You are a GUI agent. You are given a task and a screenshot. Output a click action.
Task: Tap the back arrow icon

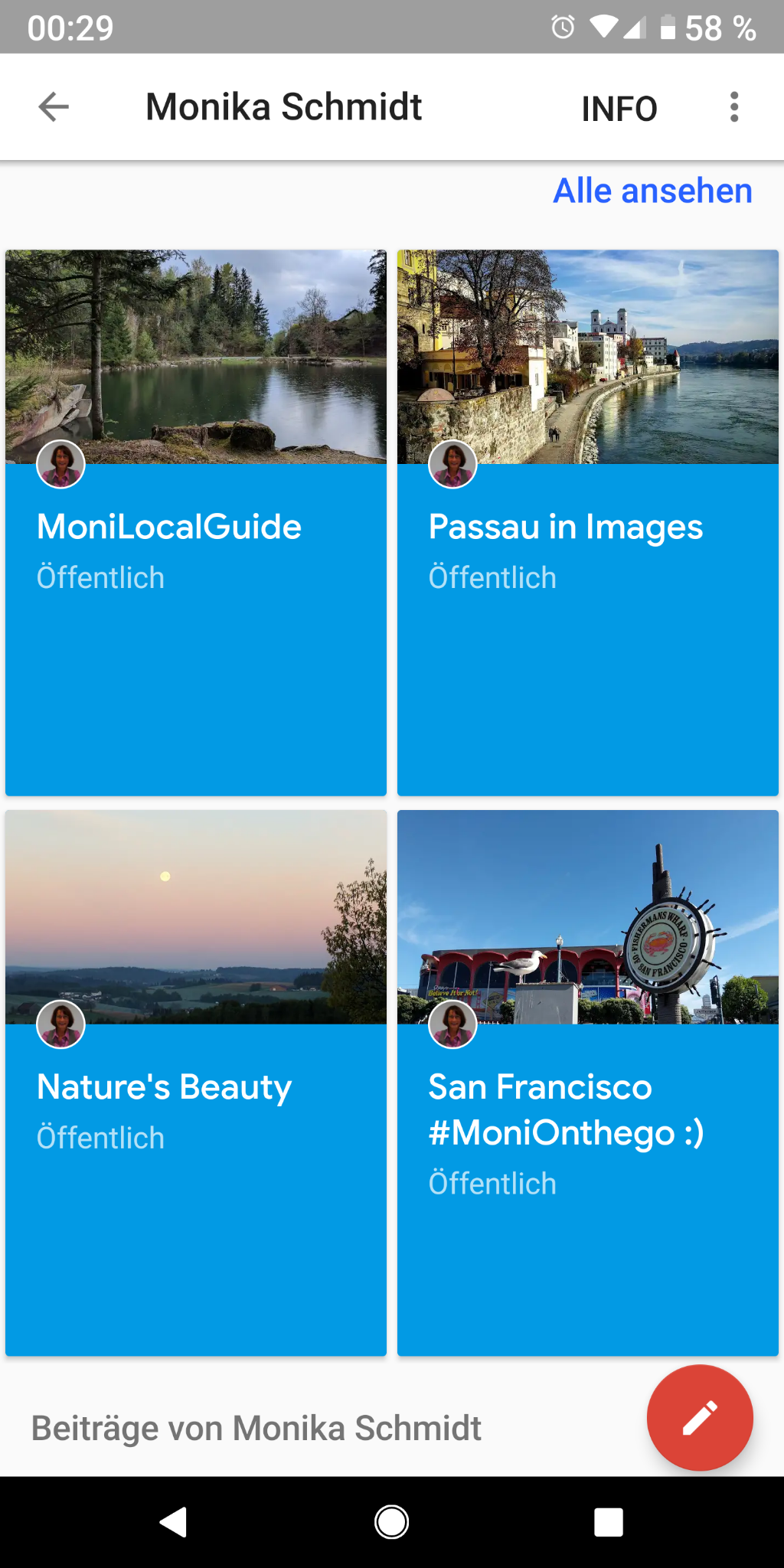(54, 106)
